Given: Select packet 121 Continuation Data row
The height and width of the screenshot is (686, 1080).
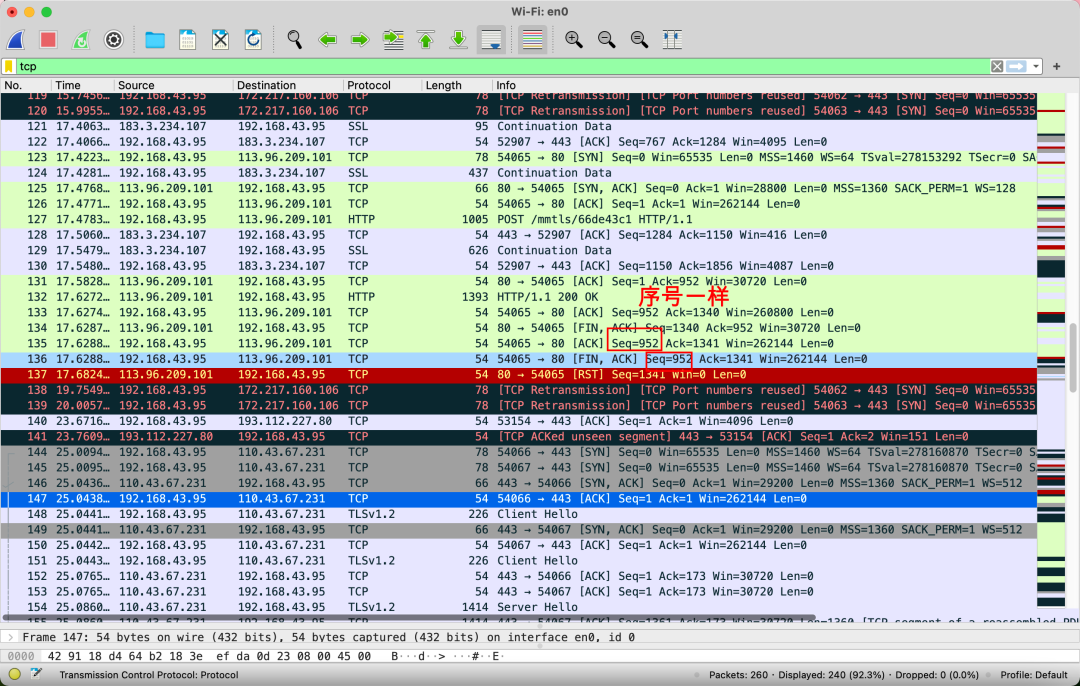Looking at the screenshot, I should click(x=519, y=126).
